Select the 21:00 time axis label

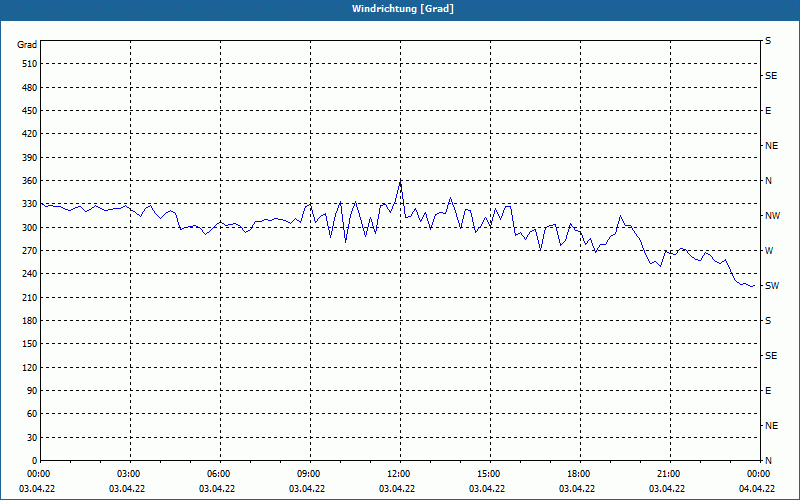tap(669, 474)
